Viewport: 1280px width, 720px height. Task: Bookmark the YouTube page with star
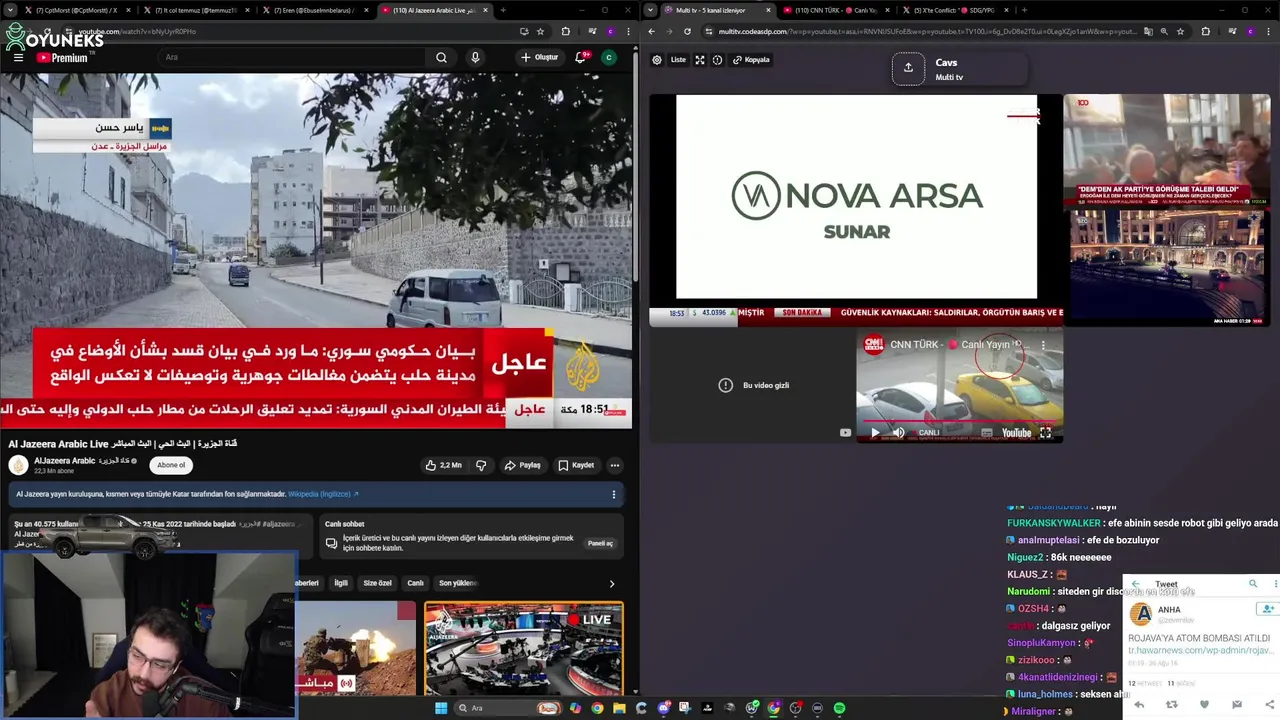(540, 31)
